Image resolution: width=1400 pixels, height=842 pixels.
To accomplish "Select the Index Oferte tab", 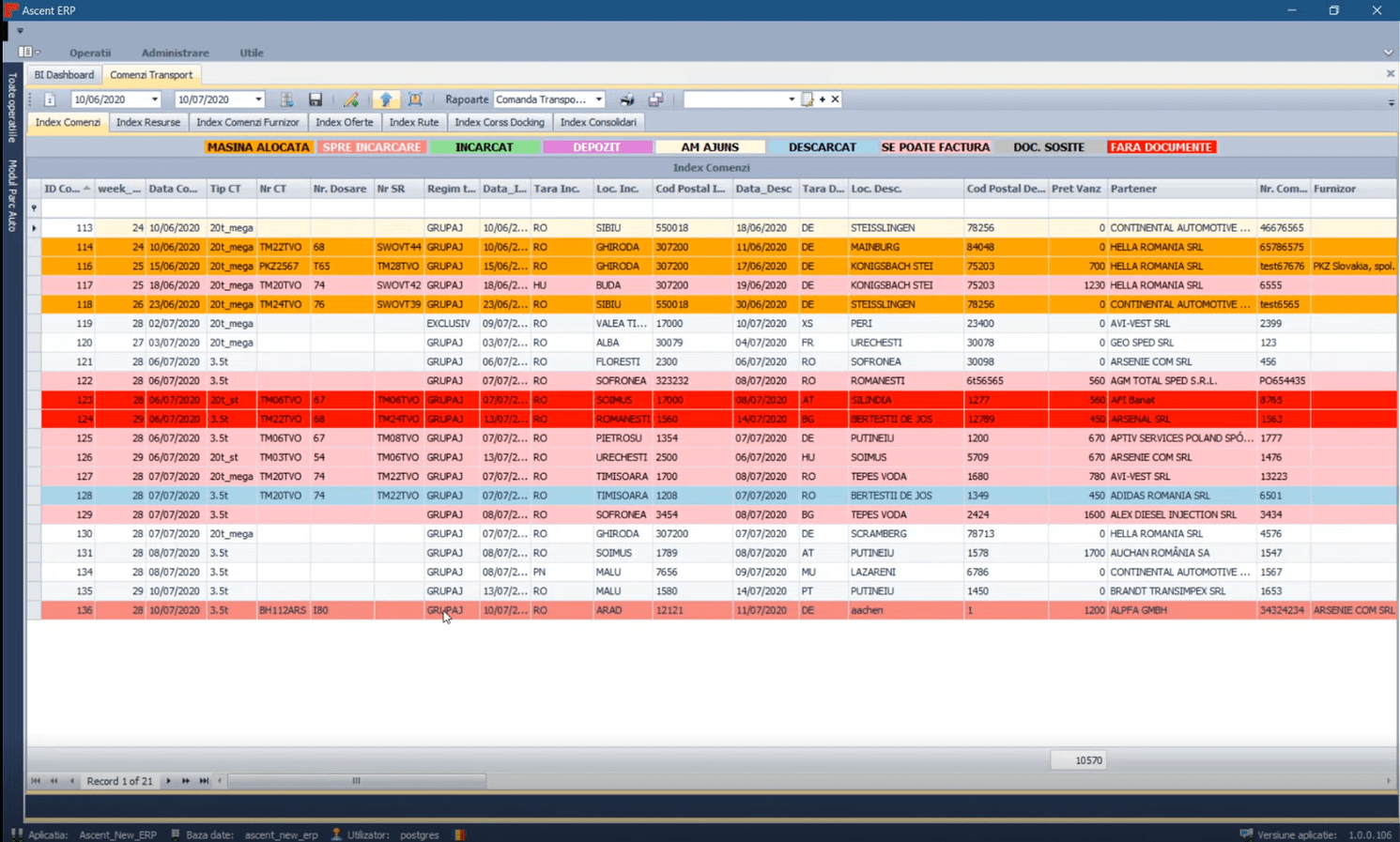I will (345, 122).
